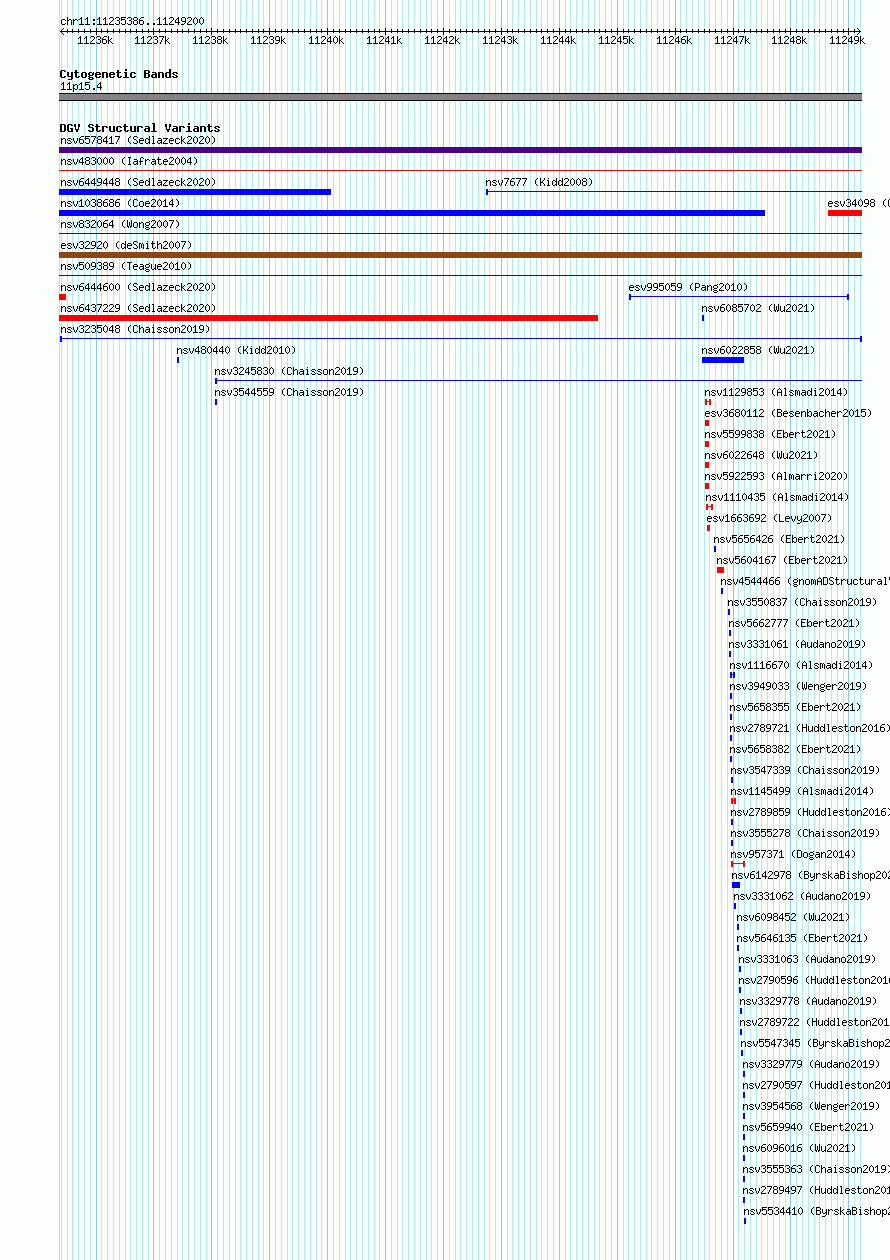This screenshot has width=890, height=1260.
Task: Open variant nsv1038686 (Coe2014) link
Action: tap(120, 203)
